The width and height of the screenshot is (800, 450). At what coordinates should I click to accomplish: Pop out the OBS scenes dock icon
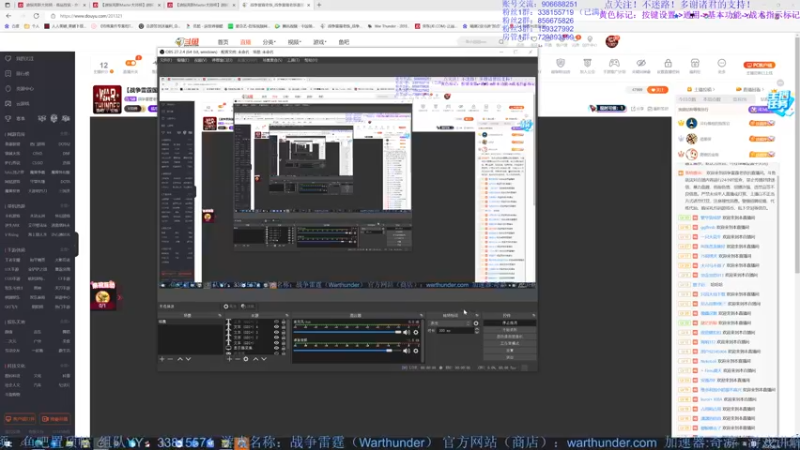(x=220, y=315)
